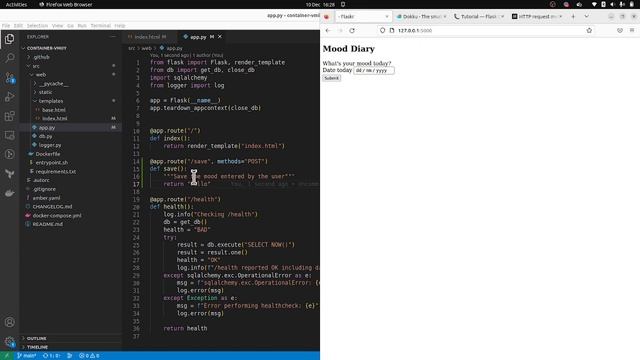Open the Help menu in VS Code

point(120,25)
